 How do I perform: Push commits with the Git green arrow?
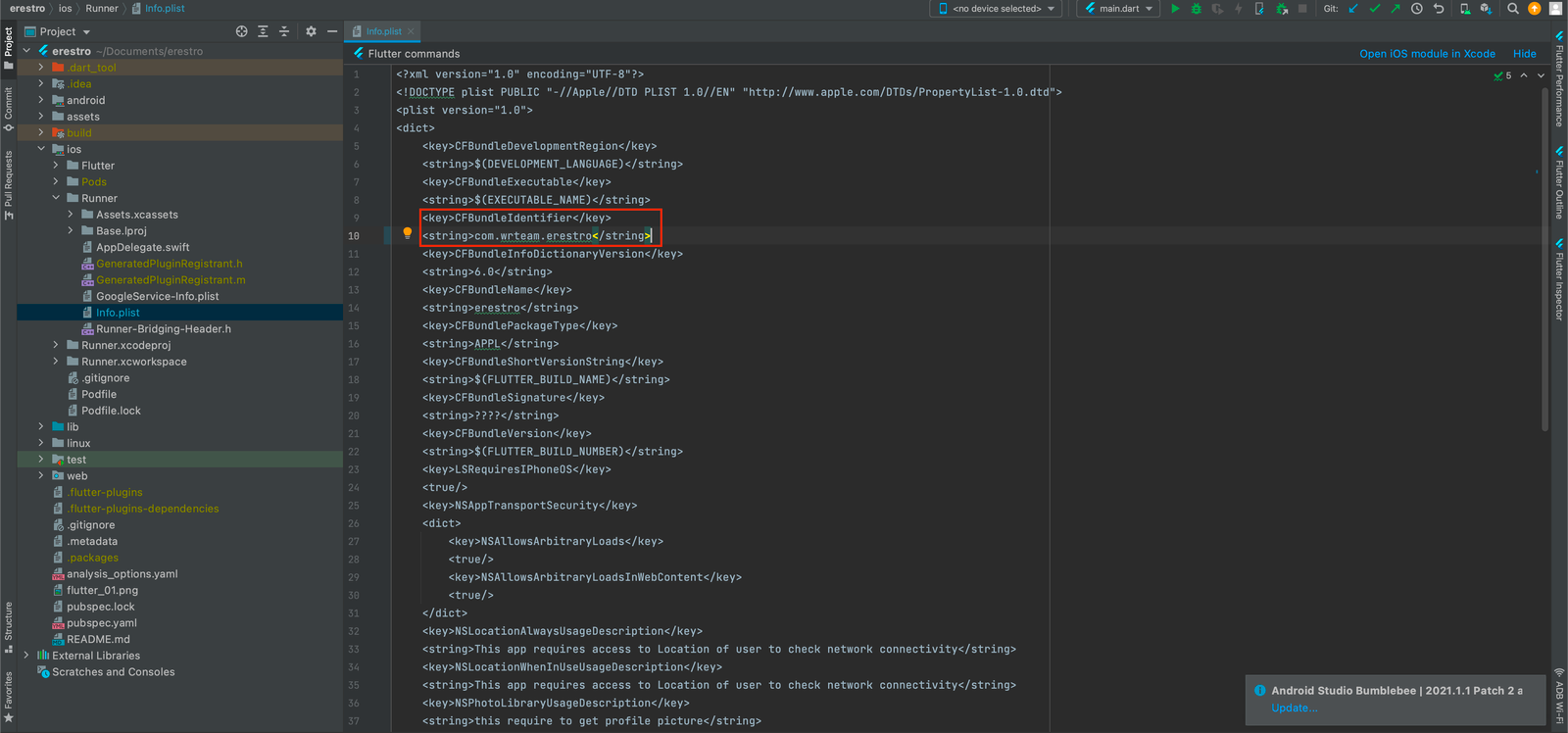pyautogui.click(x=1395, y=9)
